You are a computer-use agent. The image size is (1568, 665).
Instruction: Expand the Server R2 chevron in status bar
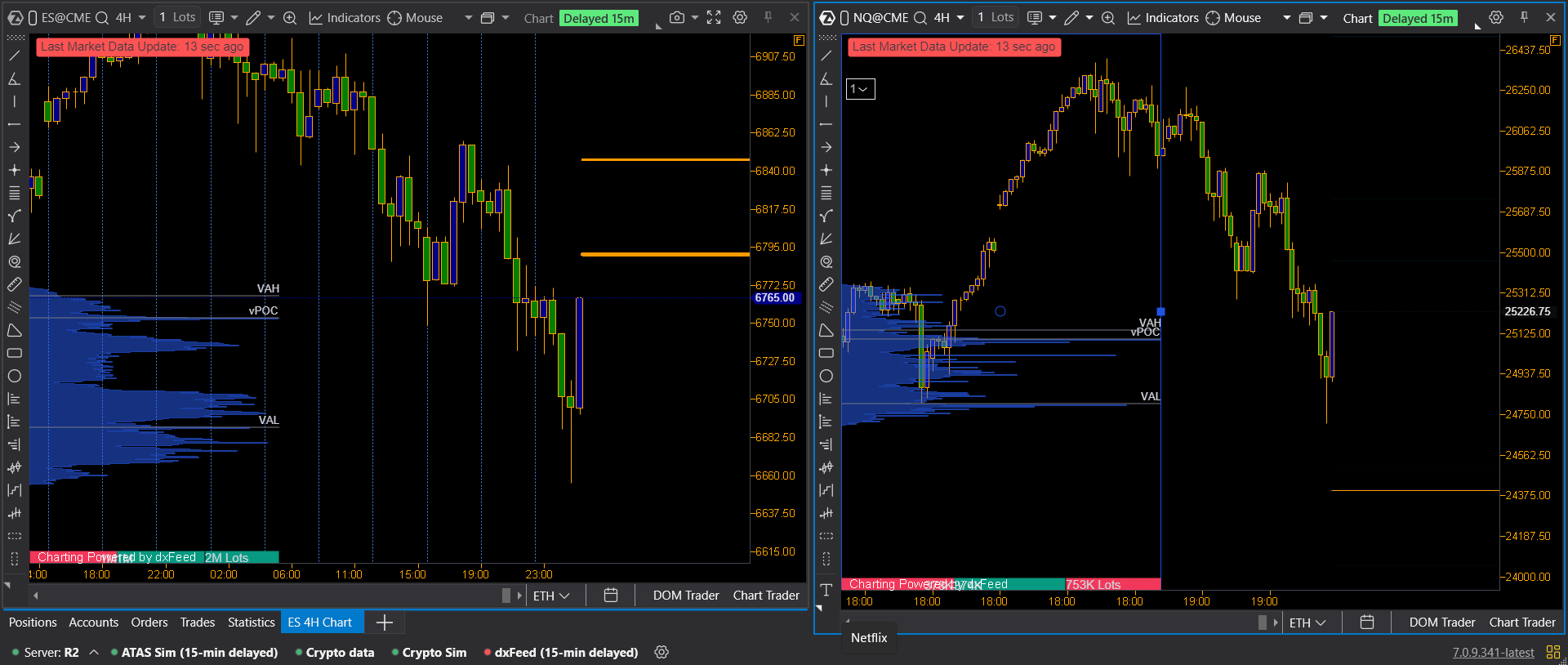[94, 652]
